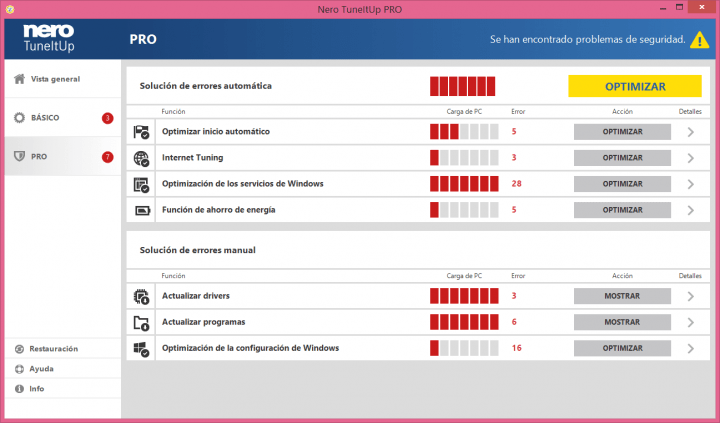Click the Internet Tuning globe icon

[141, 158]
